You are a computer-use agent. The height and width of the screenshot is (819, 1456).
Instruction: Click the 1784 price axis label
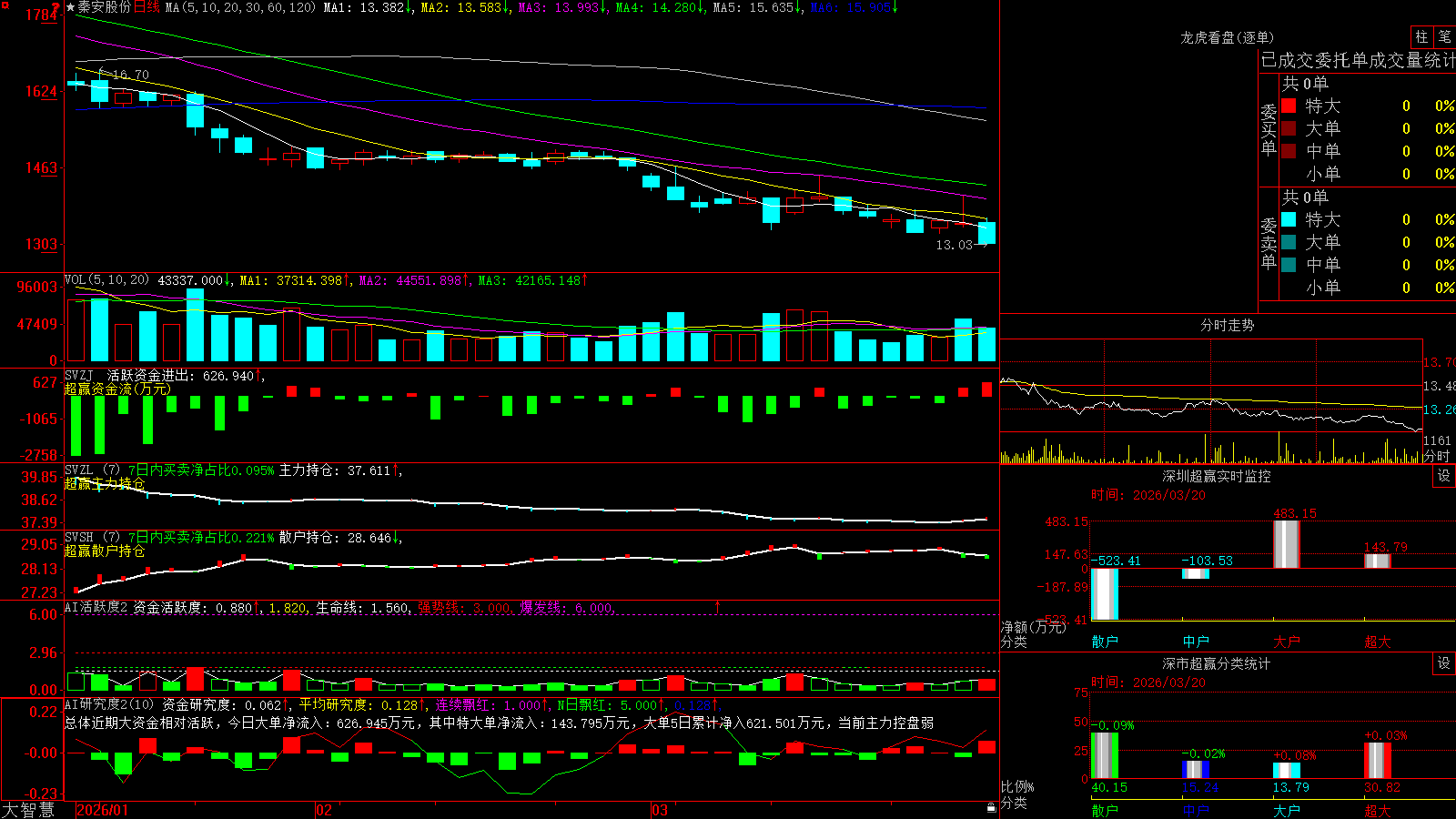click(x=41, y=15)
